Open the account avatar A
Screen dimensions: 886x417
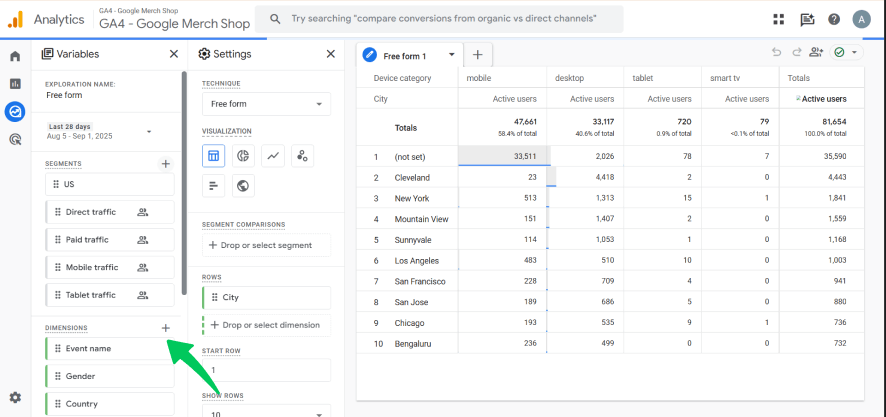coord(861,19)
